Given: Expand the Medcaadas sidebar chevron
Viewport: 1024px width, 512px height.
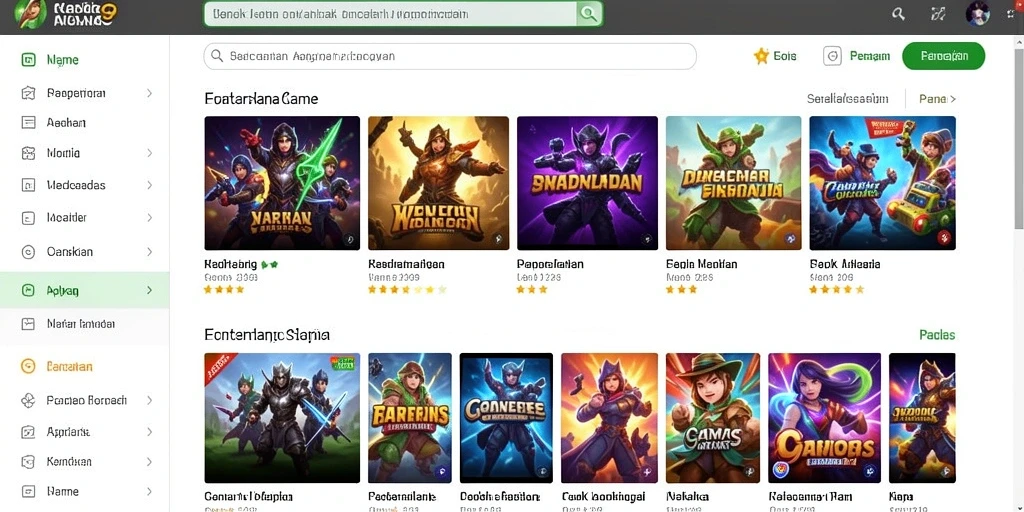Looking at the screenshot, I should [x=150, y=185].
